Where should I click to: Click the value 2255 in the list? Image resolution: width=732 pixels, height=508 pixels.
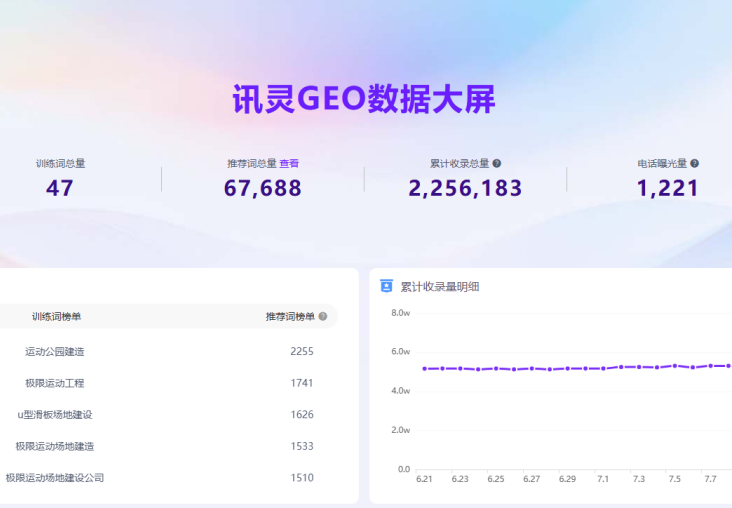pos(302,351)
